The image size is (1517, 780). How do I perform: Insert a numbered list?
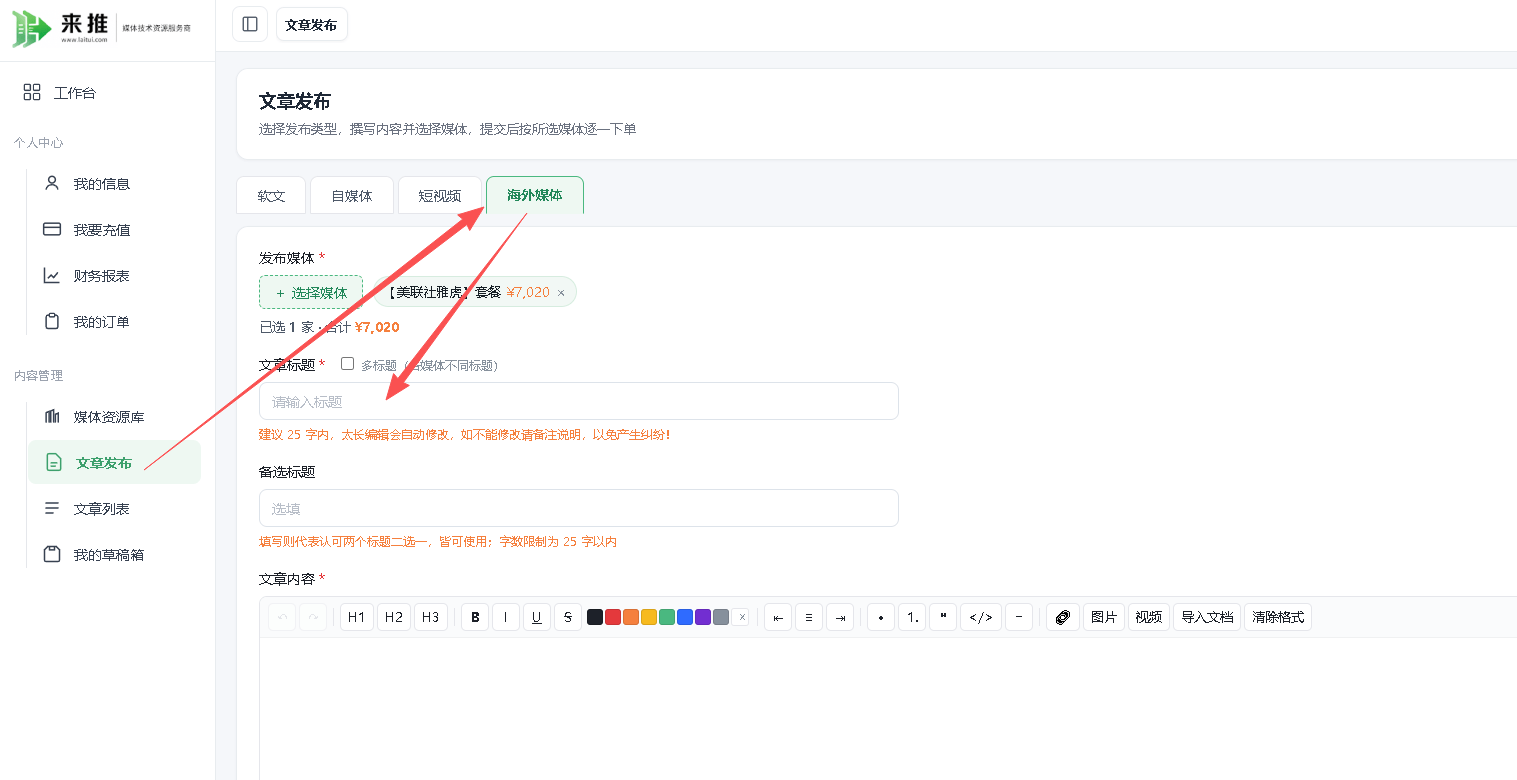[912, 617]
